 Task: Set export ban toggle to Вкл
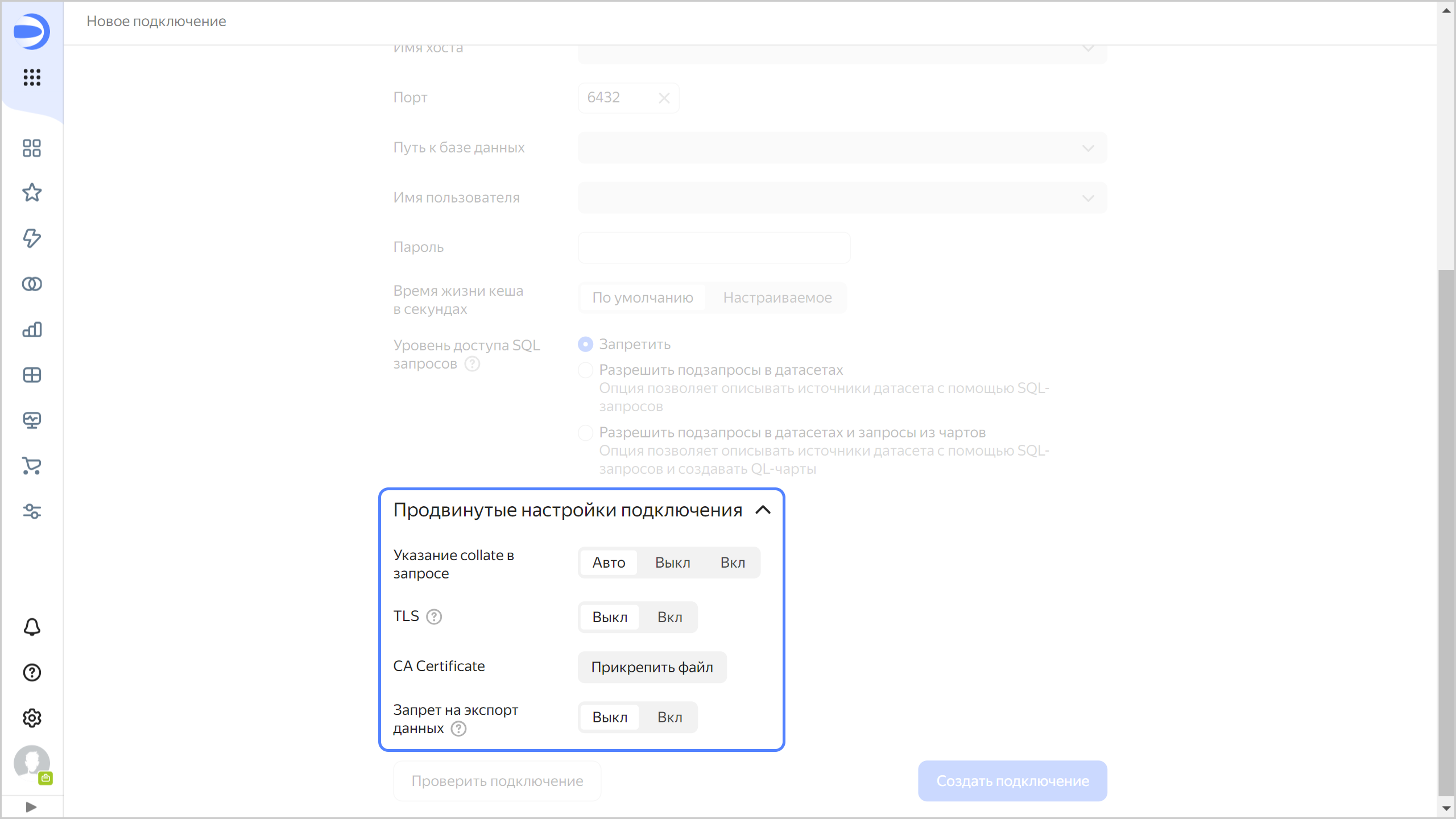pyautogui.click(x=669, y=717)
